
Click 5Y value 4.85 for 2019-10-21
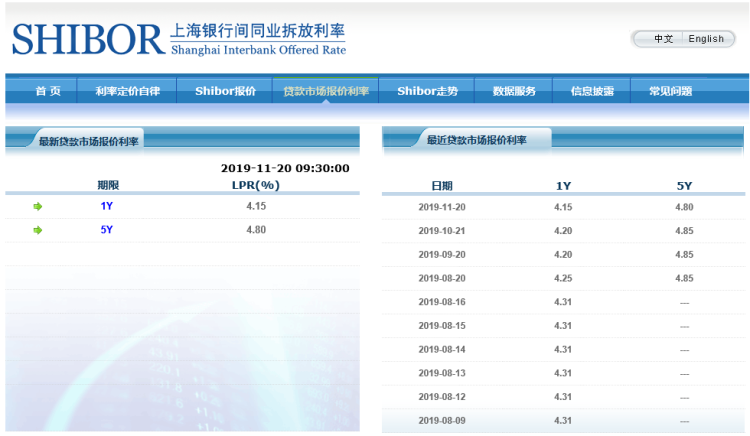coord(684,231)
